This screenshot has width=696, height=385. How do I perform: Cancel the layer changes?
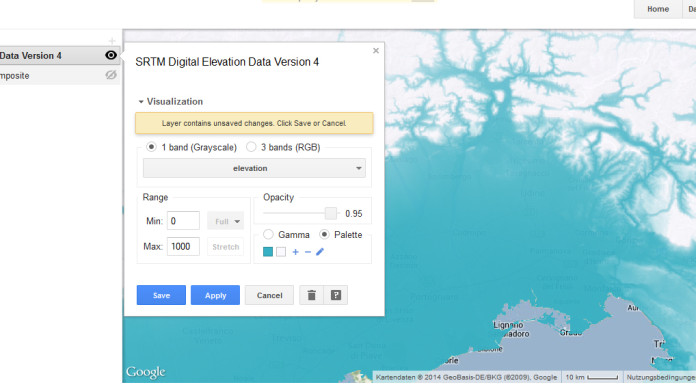click(x=269, y=295)
